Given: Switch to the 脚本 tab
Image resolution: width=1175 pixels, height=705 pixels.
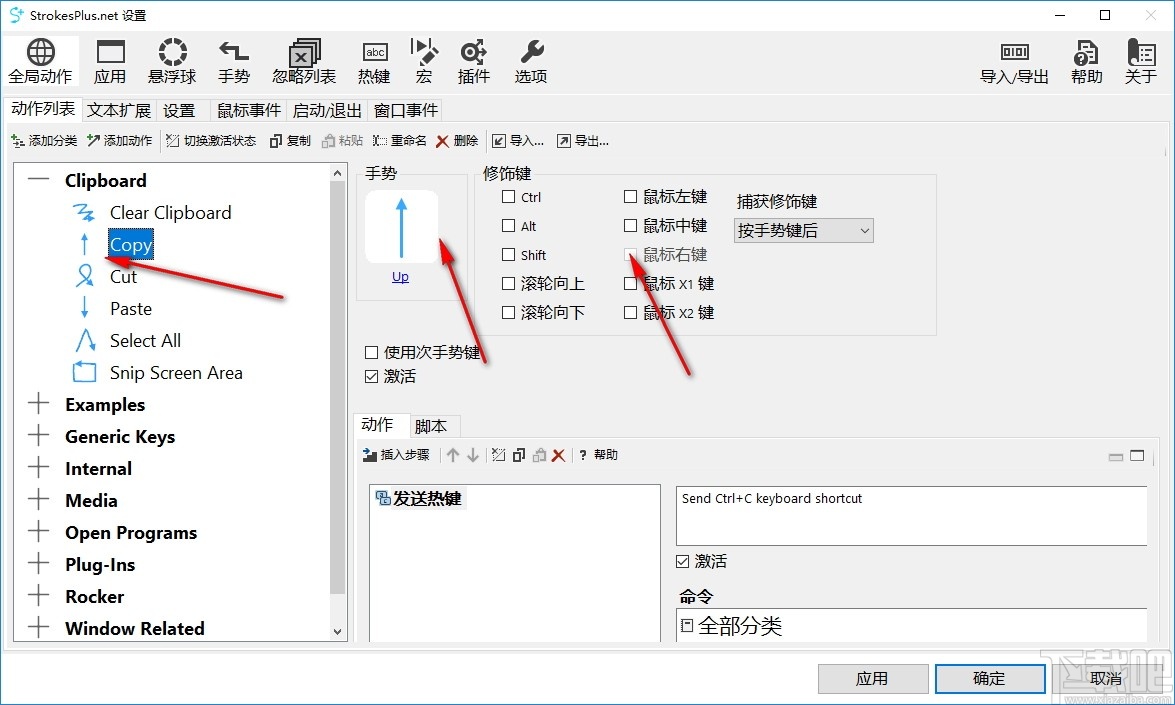Looking at the screenshot, I should pyautogui.click(x=433, y=425).
